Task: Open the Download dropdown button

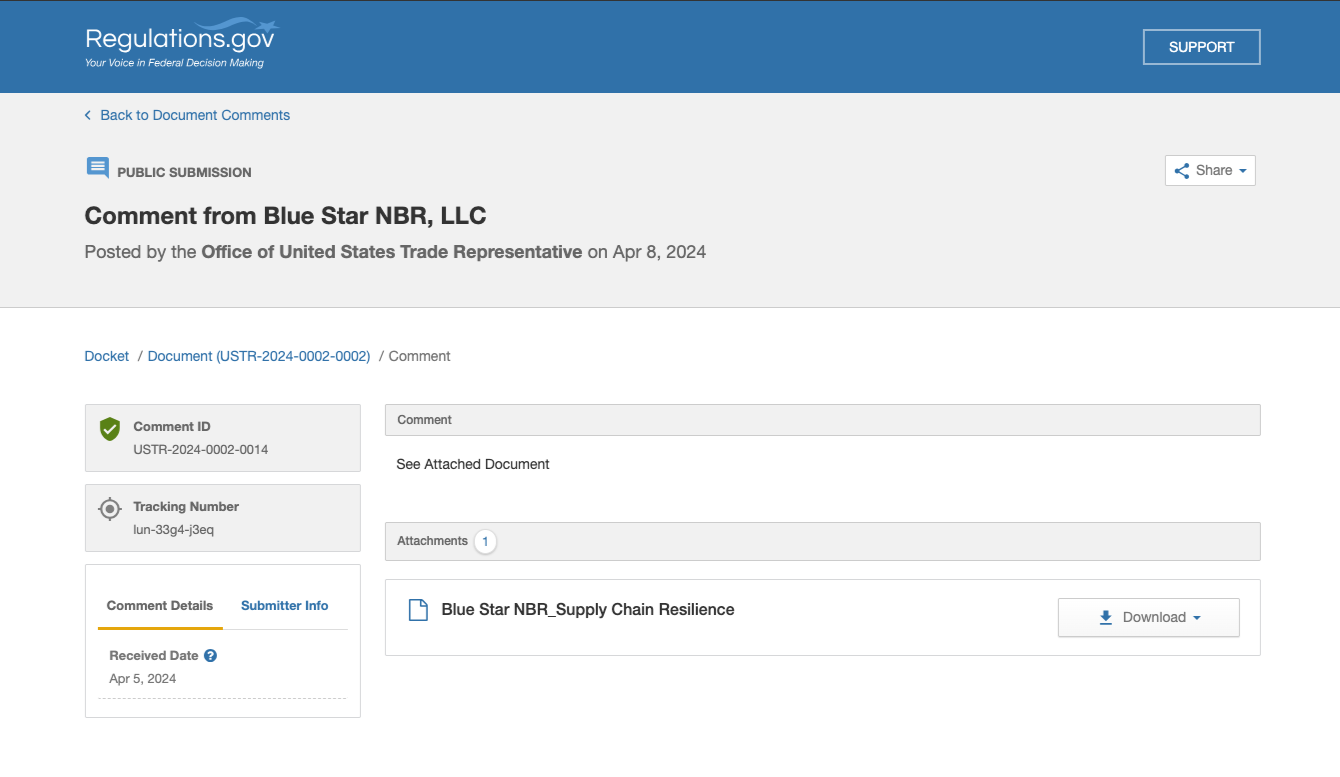Action: pos(1149,617)
